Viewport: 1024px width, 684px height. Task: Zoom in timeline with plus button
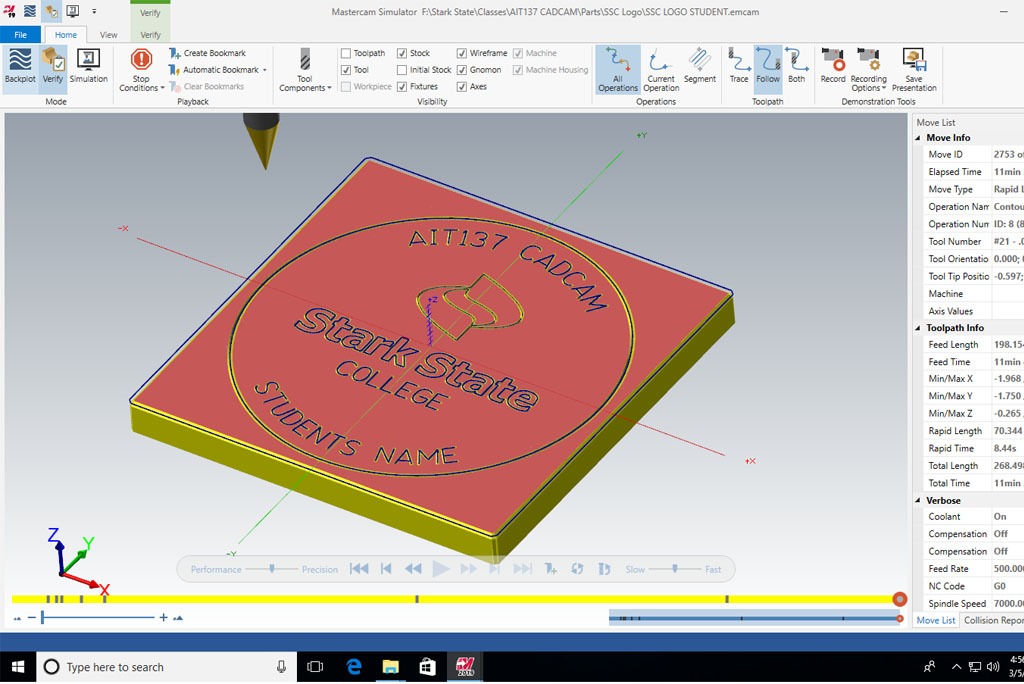(x=163, y=617)
